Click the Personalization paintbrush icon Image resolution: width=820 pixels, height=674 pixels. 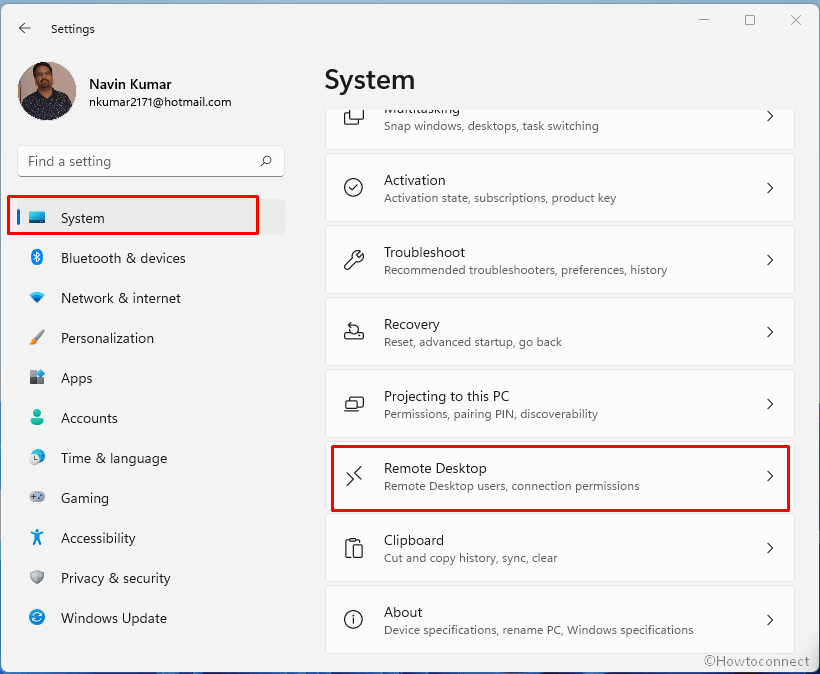[37, 337]
